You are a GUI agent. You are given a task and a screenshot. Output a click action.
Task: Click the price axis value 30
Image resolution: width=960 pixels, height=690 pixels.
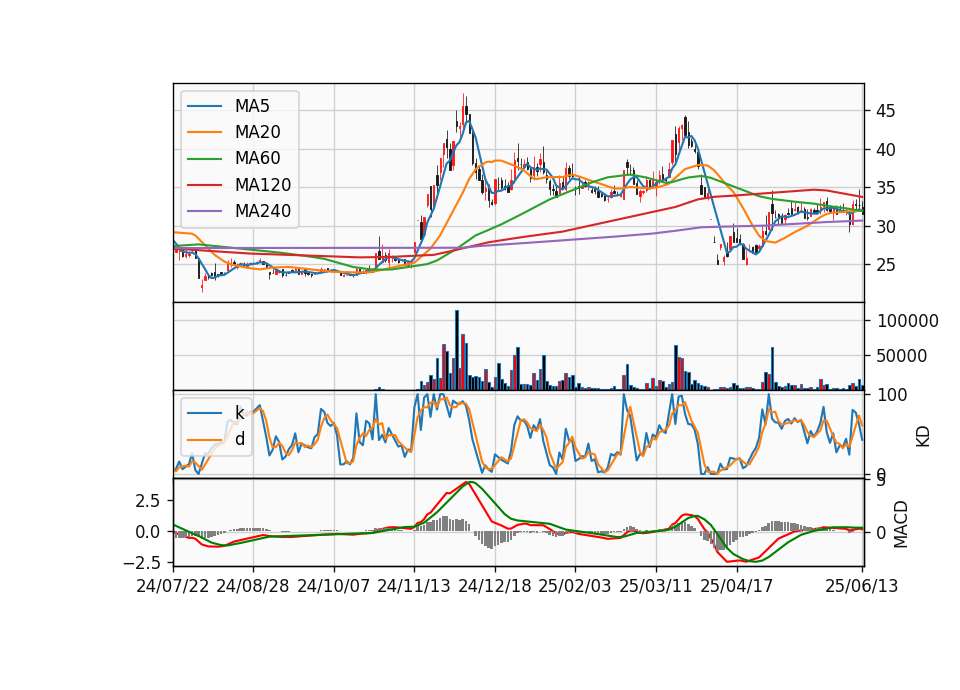click(885, 227)
